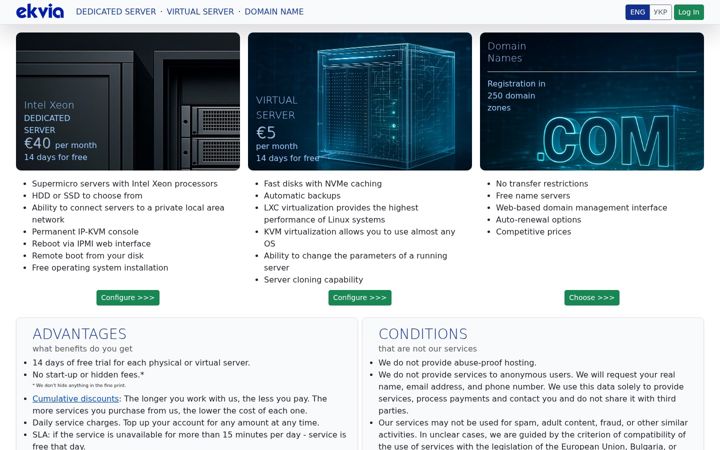Click 'We do not provide abuse-proof hosting.'
The height and width of the screenshot is (450, 720).
point(457,363)
